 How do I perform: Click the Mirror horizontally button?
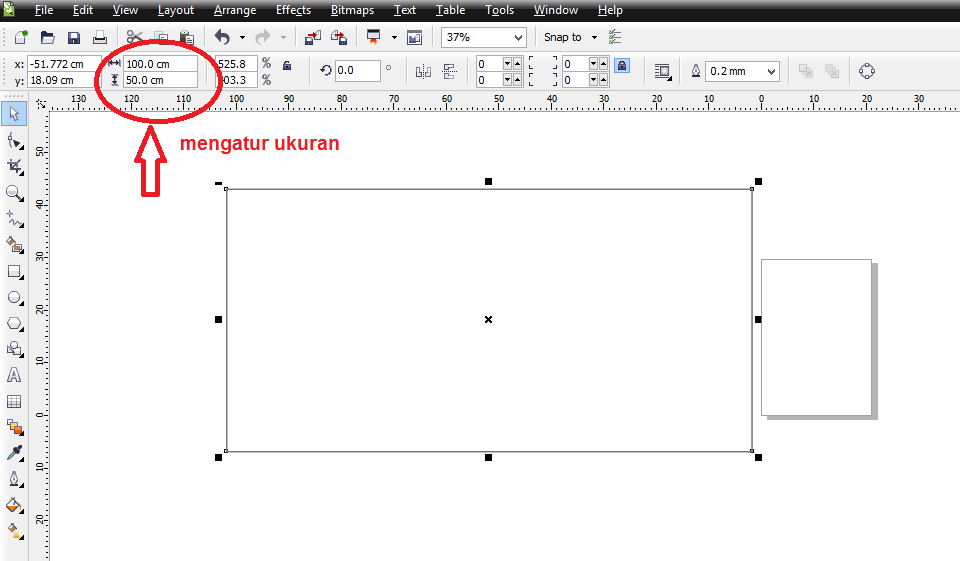point(423,71)
